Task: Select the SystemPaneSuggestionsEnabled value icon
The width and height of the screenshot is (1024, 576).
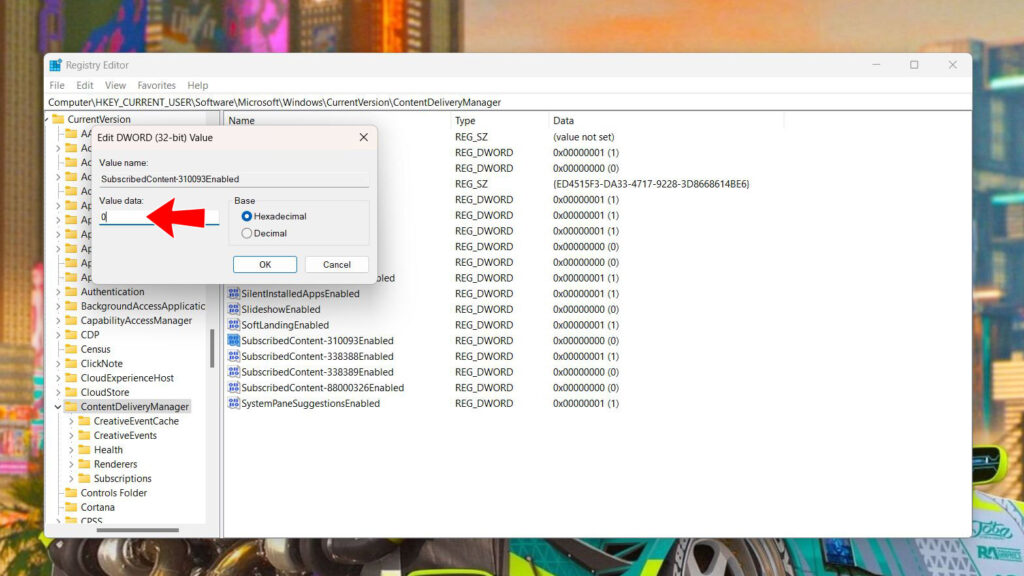Action: [233, 403]
